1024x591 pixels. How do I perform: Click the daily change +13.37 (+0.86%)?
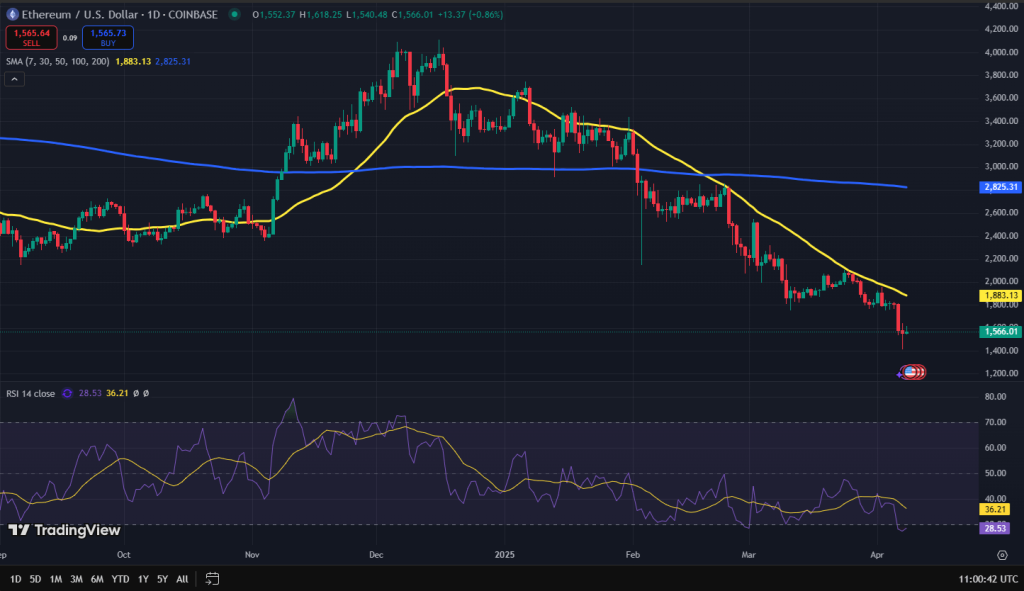click(x=470, y=14)
